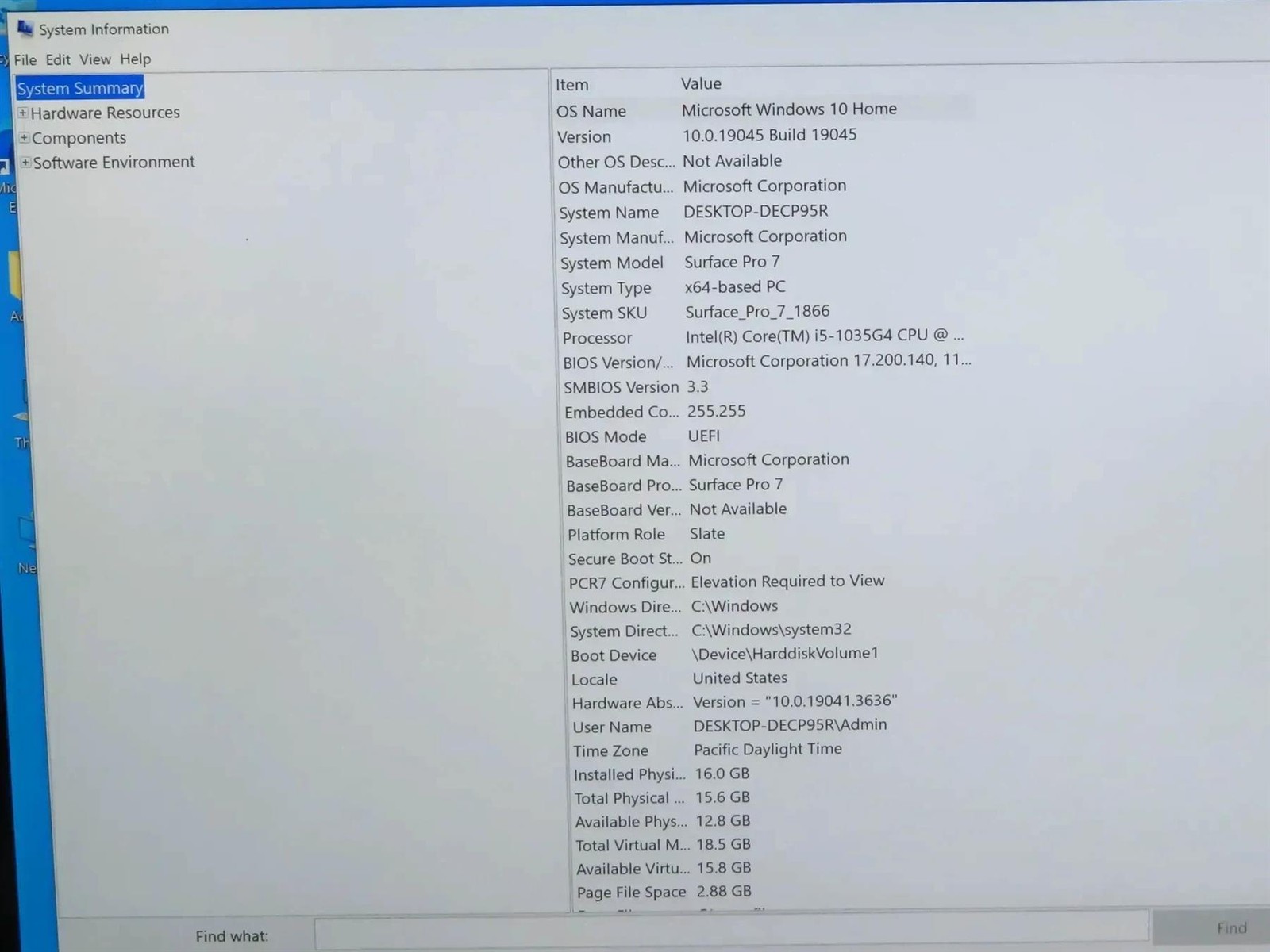The image size is (1270, 952).
Task: Click the Intel(R) Core(TM) i5-1035G4 value
Action: click(x=825, y=336)
